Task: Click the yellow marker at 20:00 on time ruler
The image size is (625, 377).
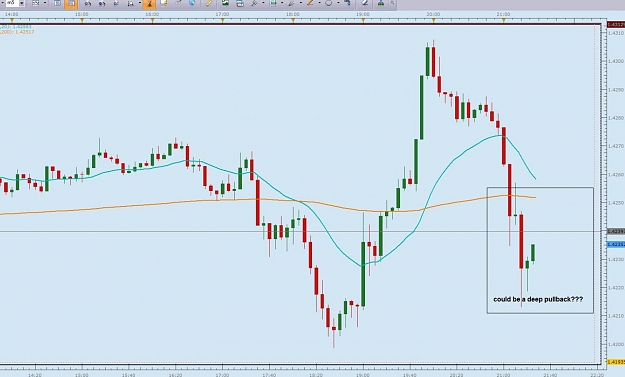Action: (x=433, y=20)
